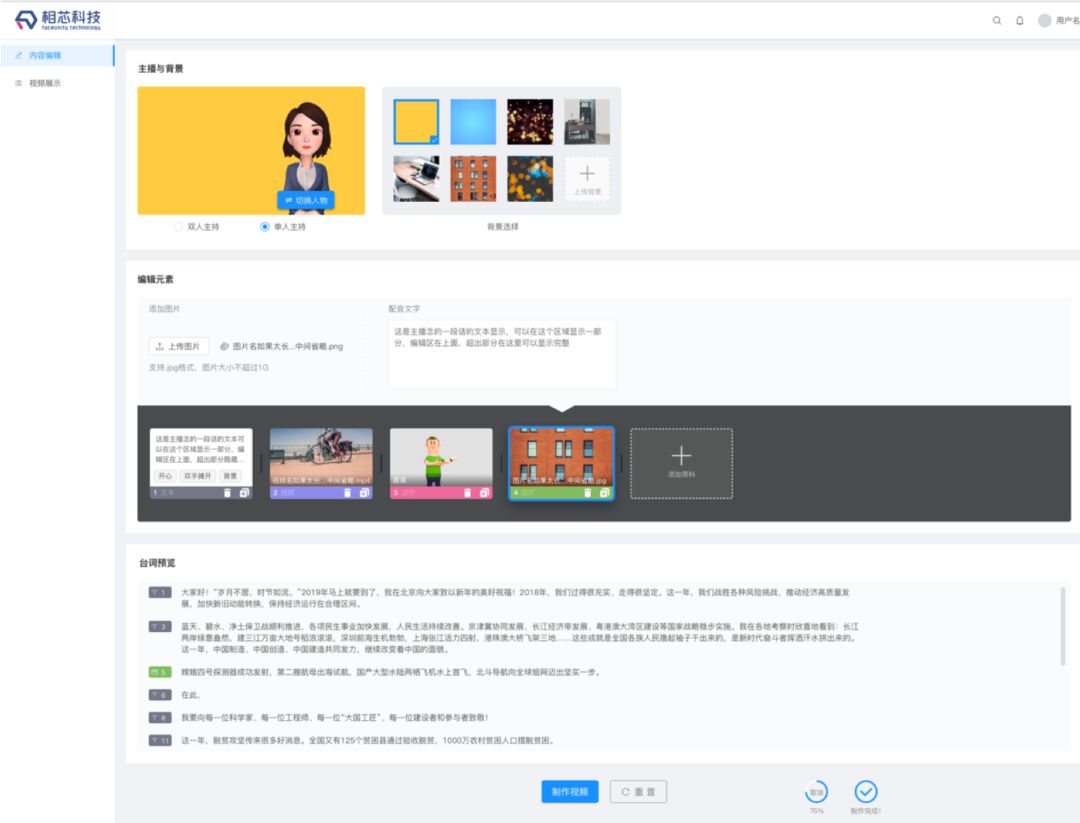Image resolution: width=1080 pixels, height=823 pixels.
Task: Click into the 配音文字 text area
Action: tap(501, 353)
